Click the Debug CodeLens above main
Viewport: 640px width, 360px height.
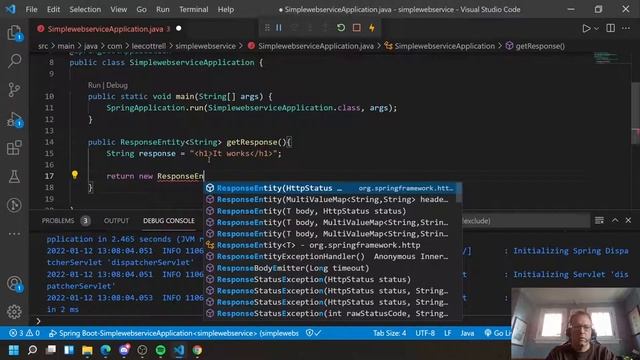[x=117, y=85]
